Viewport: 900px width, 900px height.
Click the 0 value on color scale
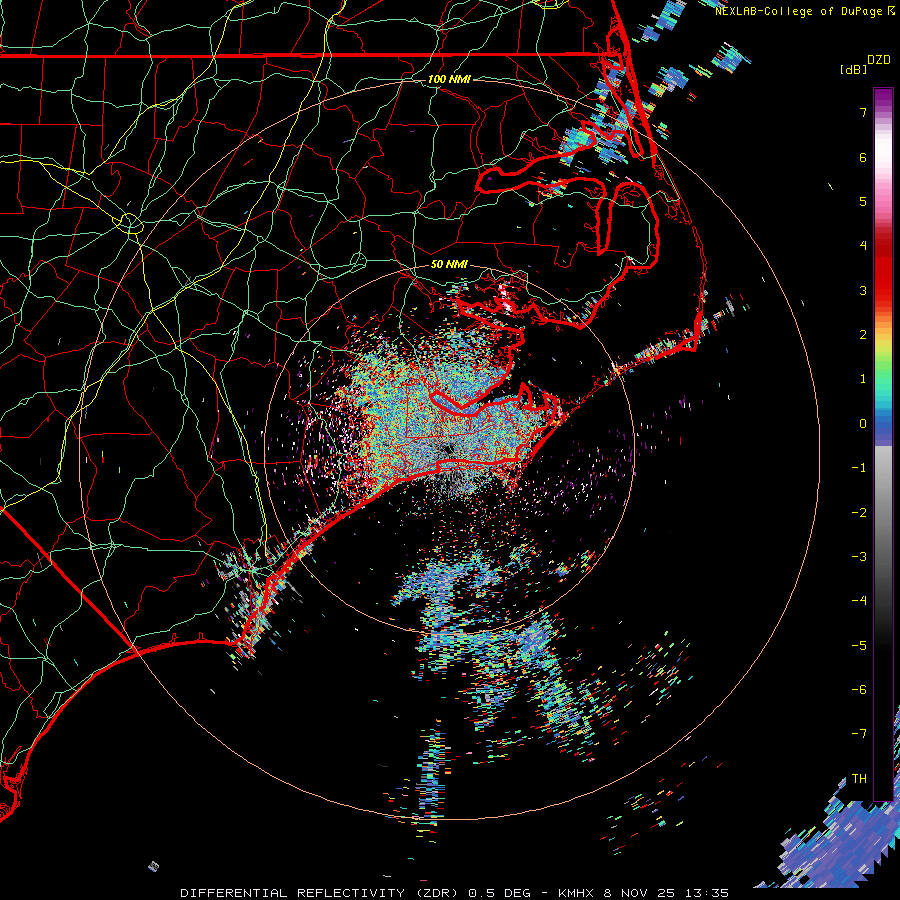863,424
